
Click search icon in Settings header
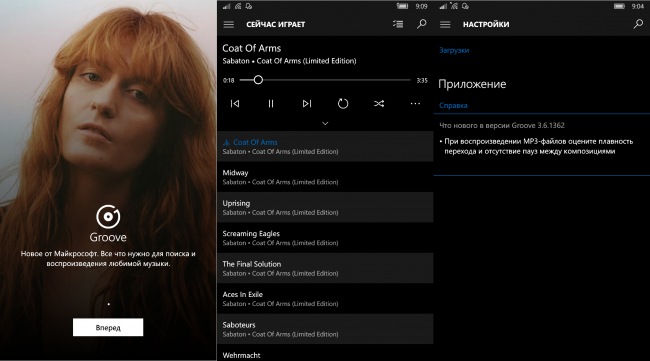pyautogui.click(x=638, y=24)
